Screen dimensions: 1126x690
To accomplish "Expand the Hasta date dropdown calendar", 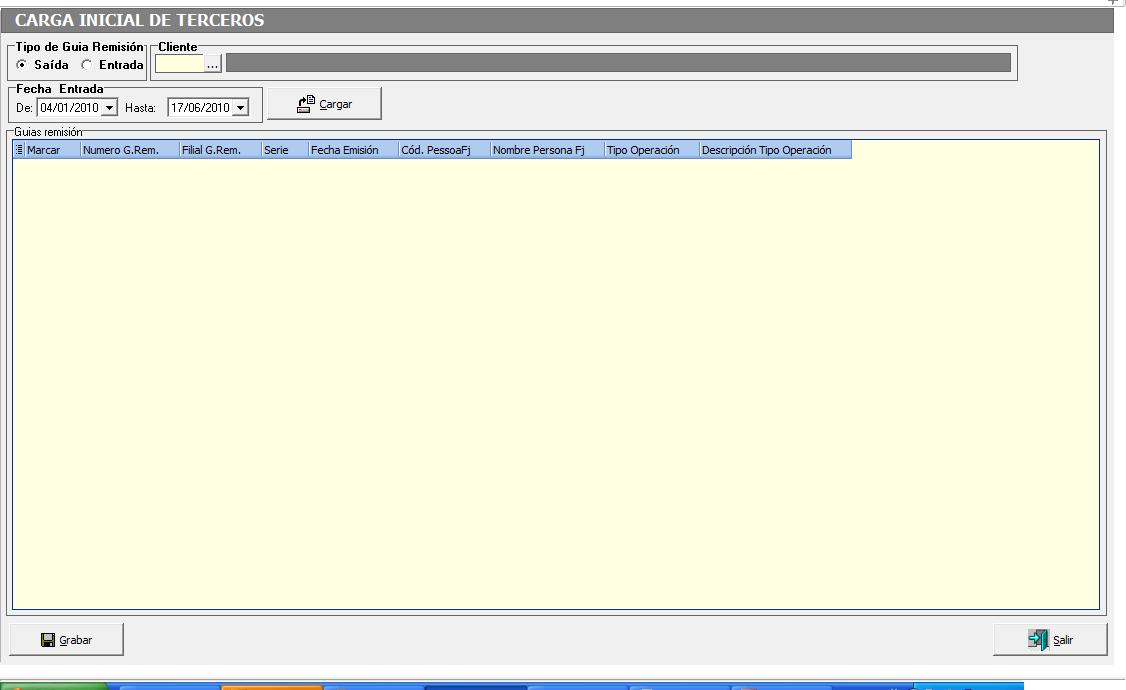I will pos(240,108).
